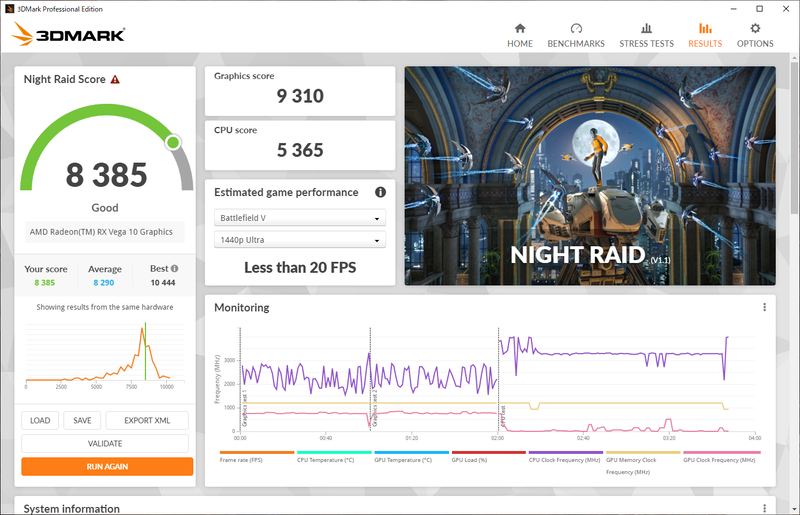This screenshot has height=515, width=800.
Task: Click the CPU score value 5 365
Action: (x=300, y=150)
